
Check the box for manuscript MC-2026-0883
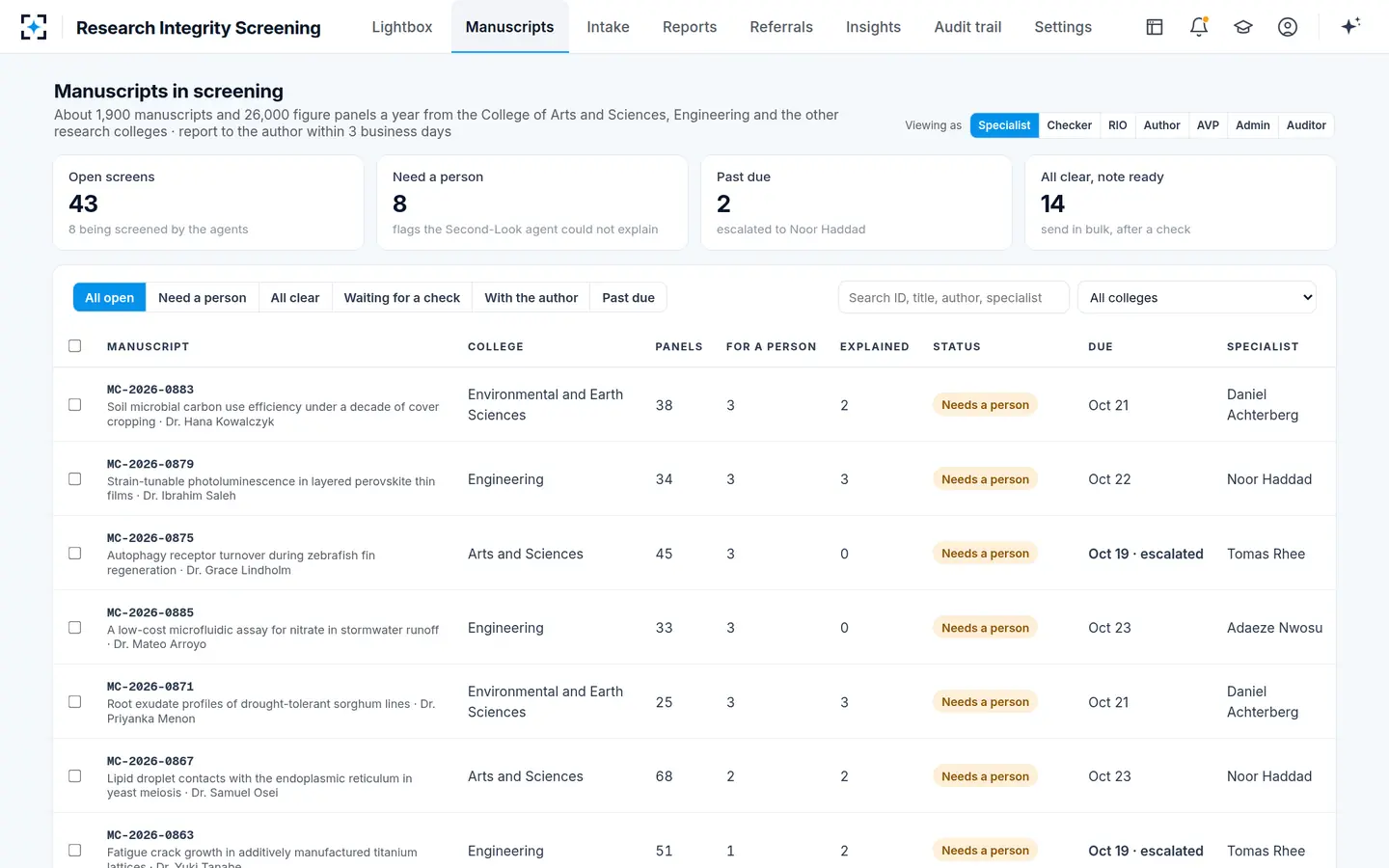tap(75, 405)
